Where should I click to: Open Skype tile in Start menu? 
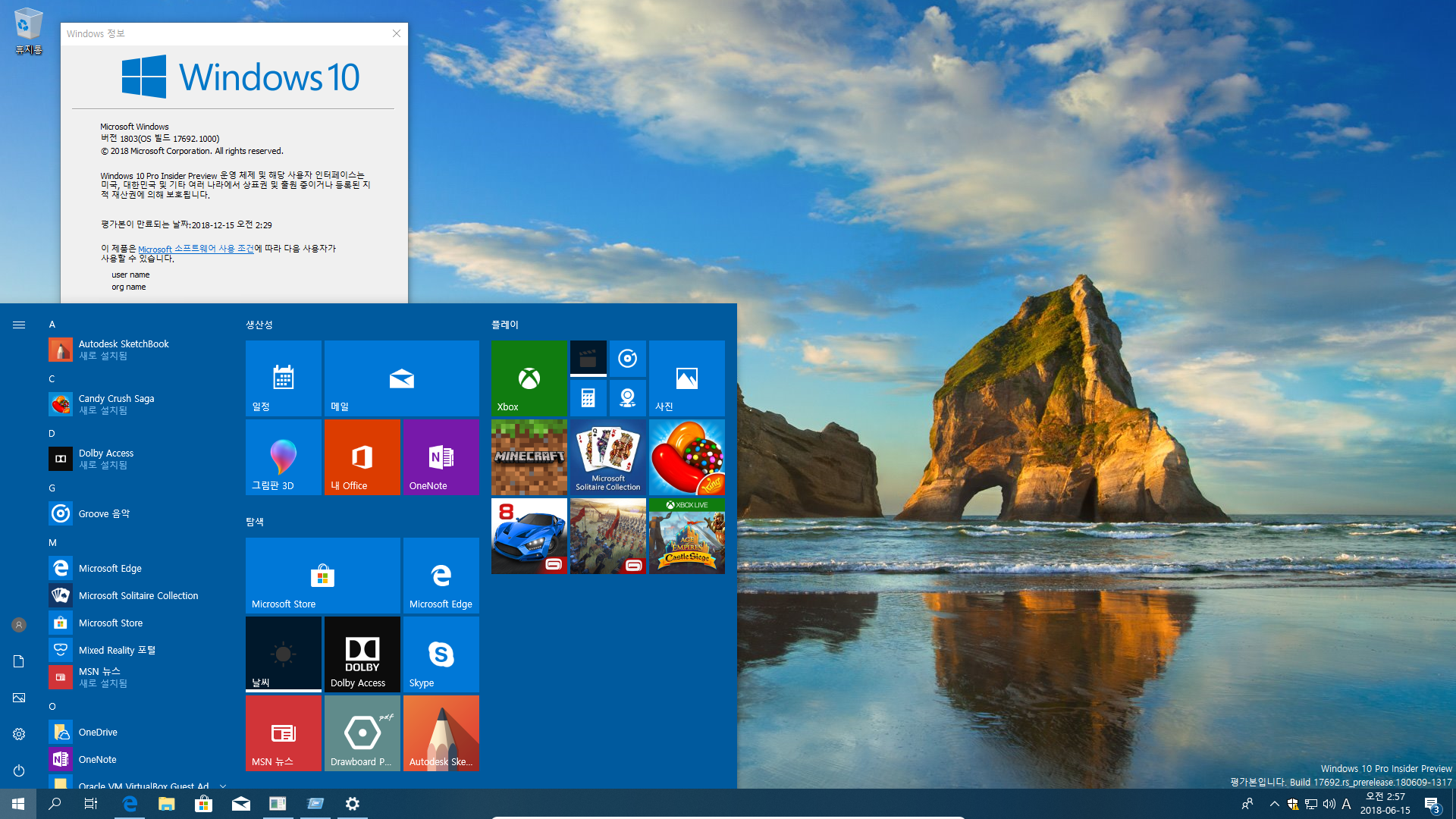(x=441, y=654)
